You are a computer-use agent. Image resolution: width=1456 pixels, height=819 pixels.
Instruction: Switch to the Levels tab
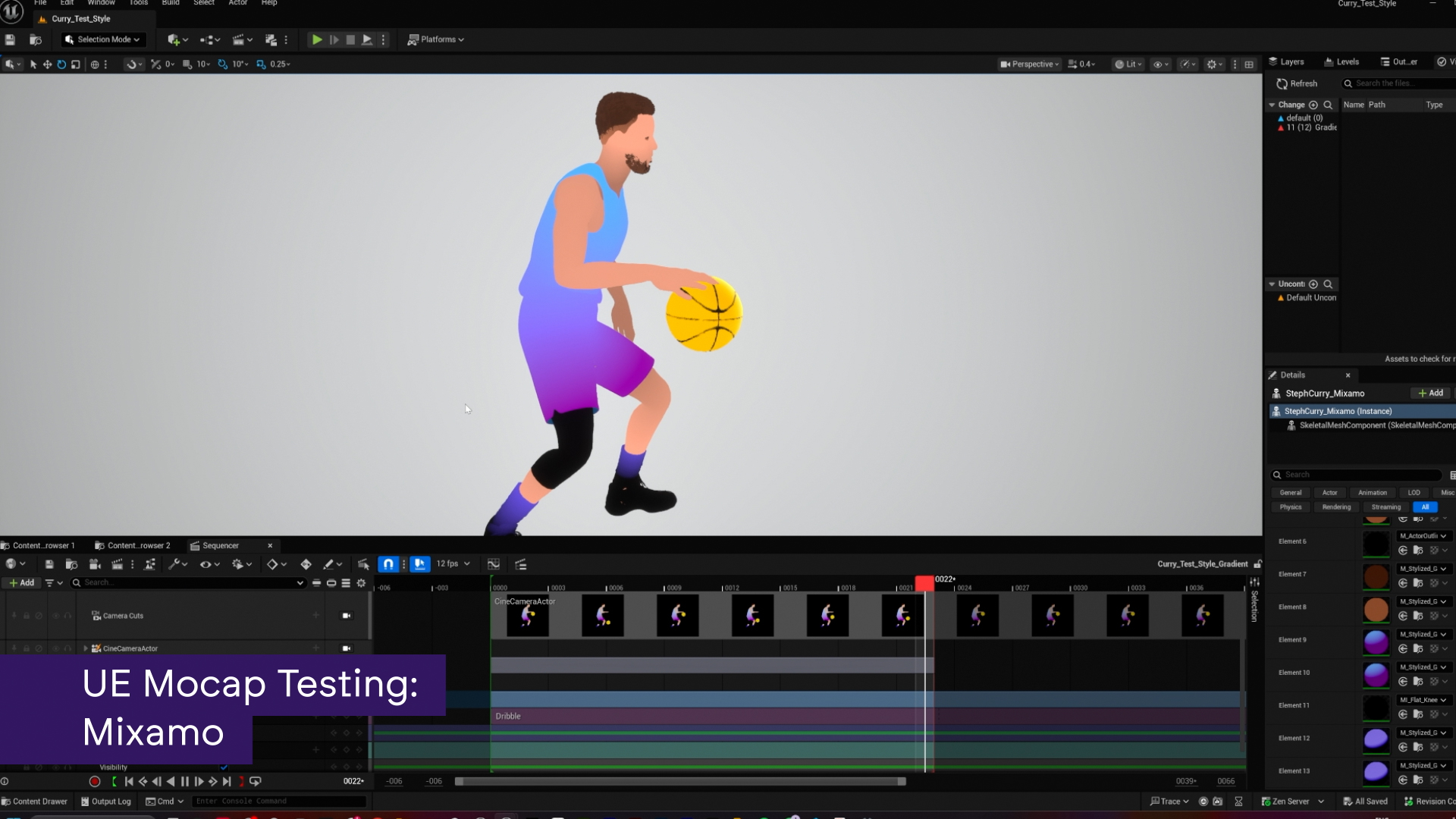click(1341, 62)
